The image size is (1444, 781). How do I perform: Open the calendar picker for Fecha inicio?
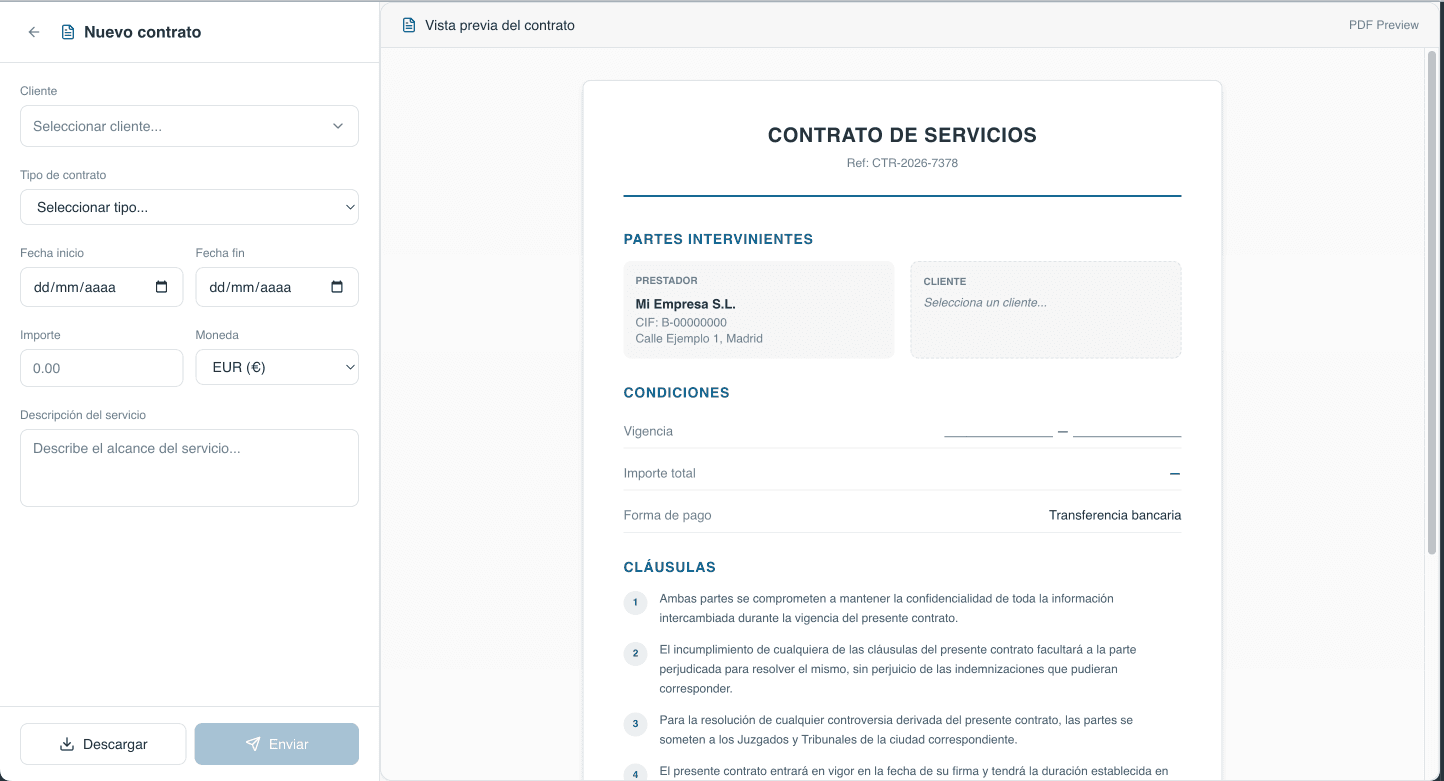(x=162, y=287)
